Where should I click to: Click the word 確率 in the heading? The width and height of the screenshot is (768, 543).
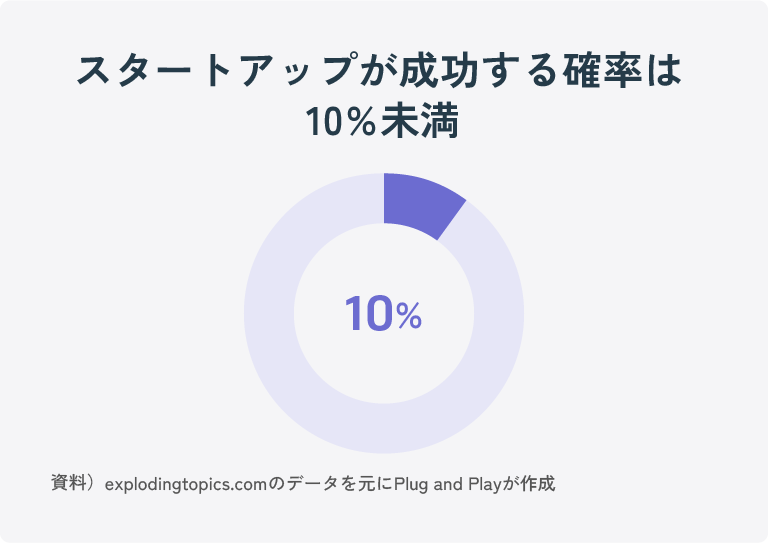pos(602,71)
